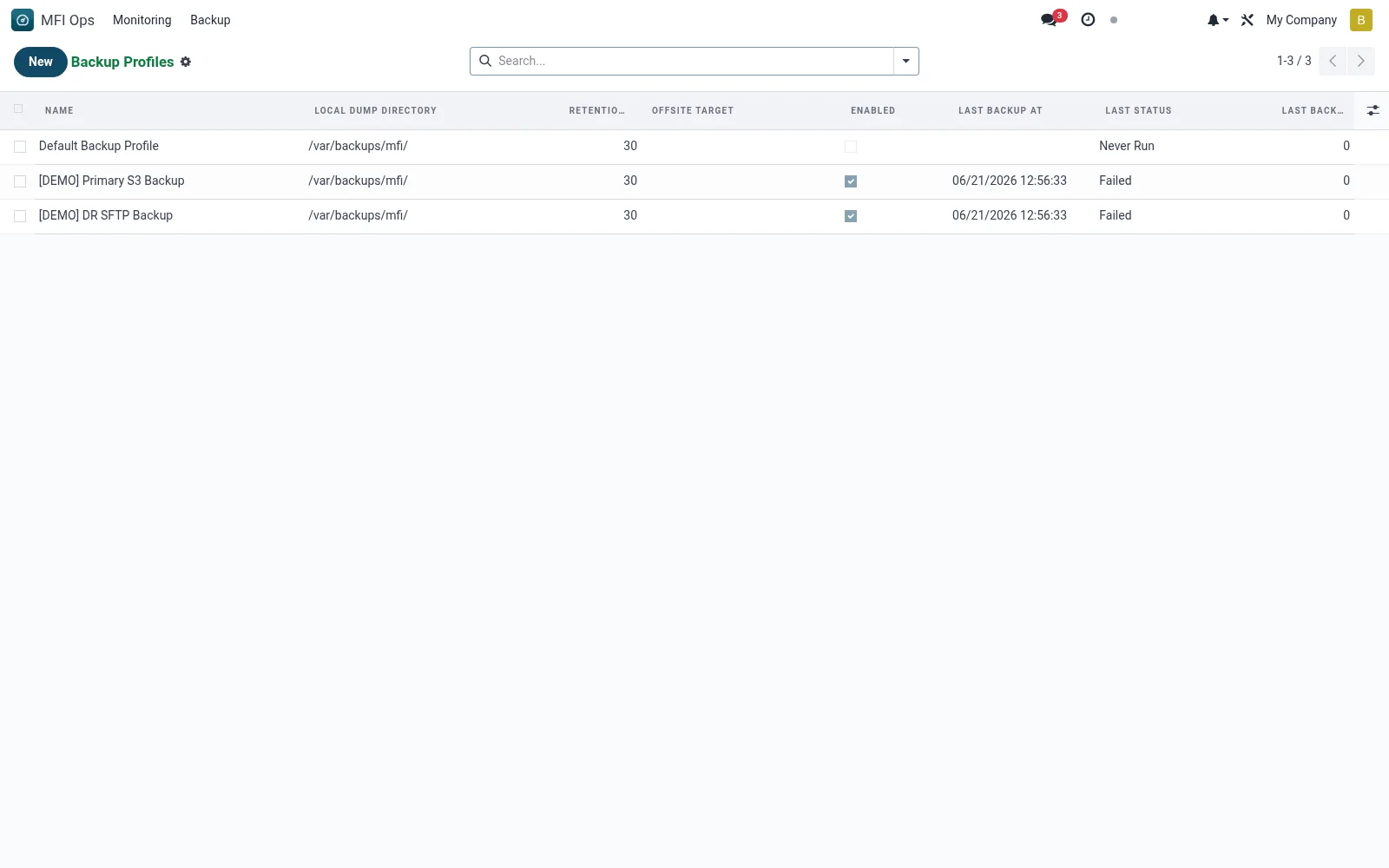Click last backup date of Primary S3 Backup

pos(1010,181)
